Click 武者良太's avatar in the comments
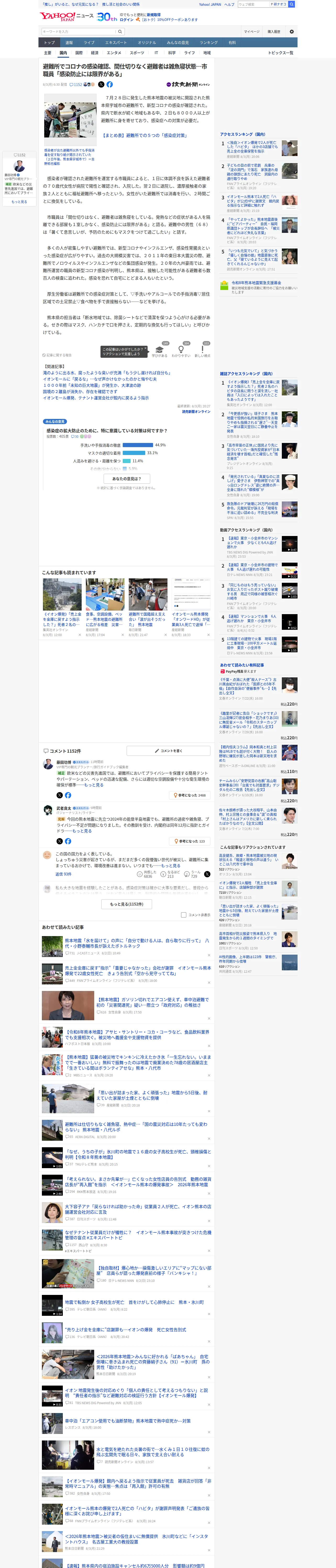The width and height of the screenshot is (336, 1568). (x=48, y=810)
